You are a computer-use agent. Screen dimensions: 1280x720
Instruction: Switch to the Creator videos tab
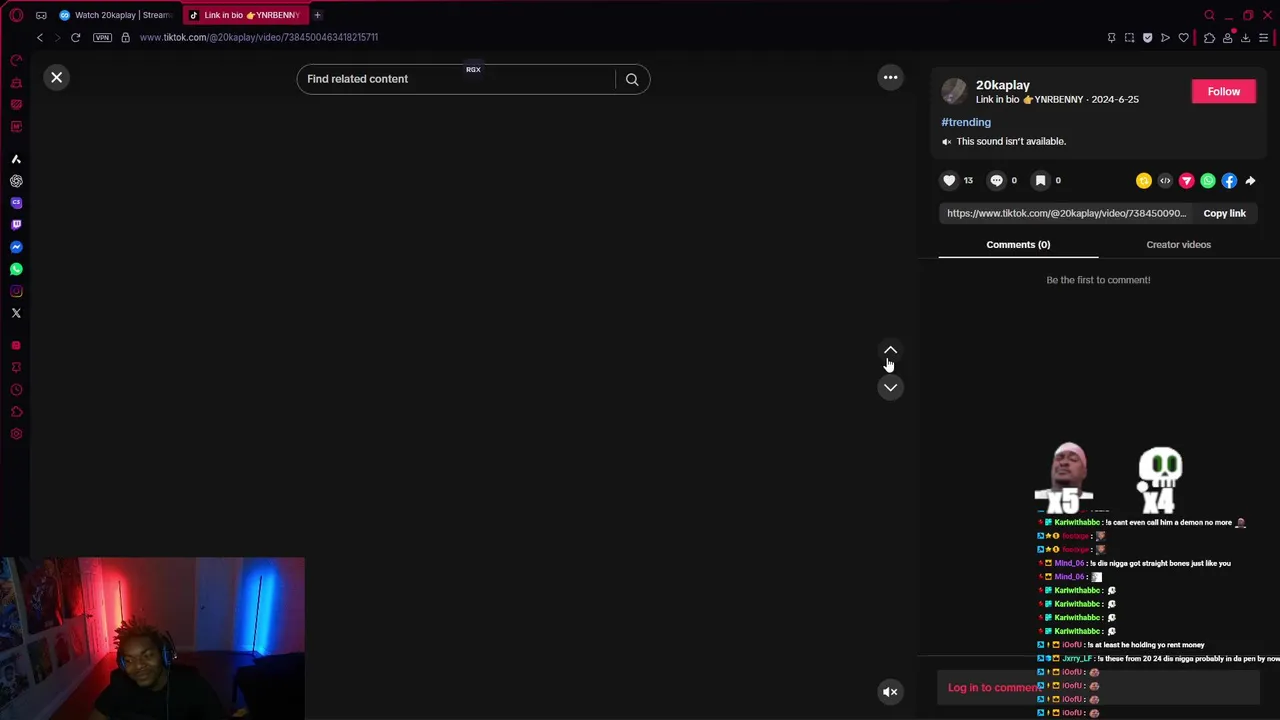pos(1178,244)
